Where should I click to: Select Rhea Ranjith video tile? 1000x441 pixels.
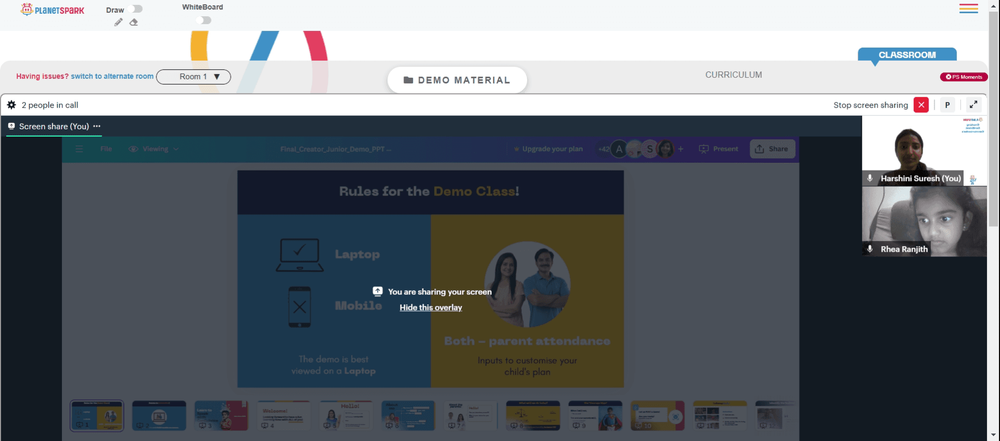tap(924, 221)
